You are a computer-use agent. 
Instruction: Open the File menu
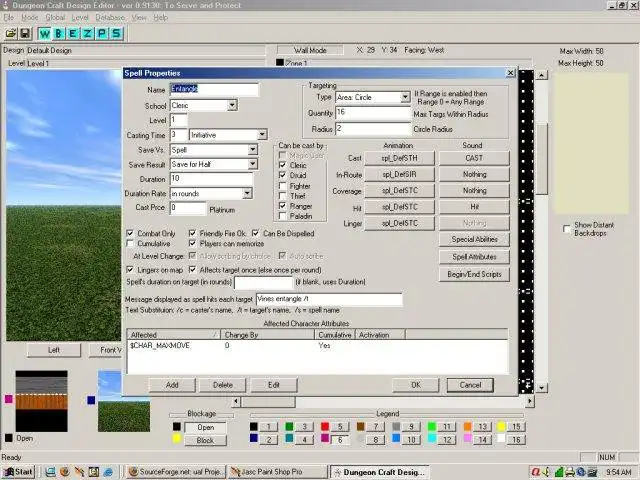pos(9,18)
